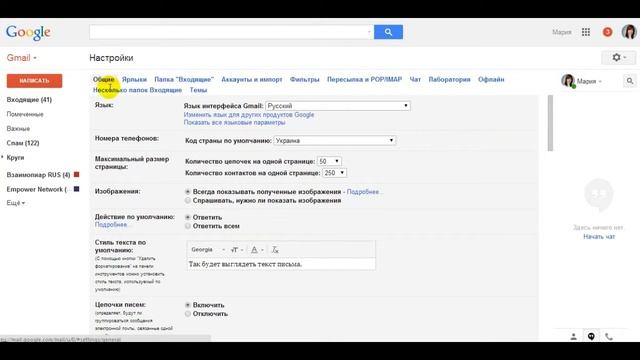
Task: Open the Лаборатория settings tab
Action: (449, 79)
